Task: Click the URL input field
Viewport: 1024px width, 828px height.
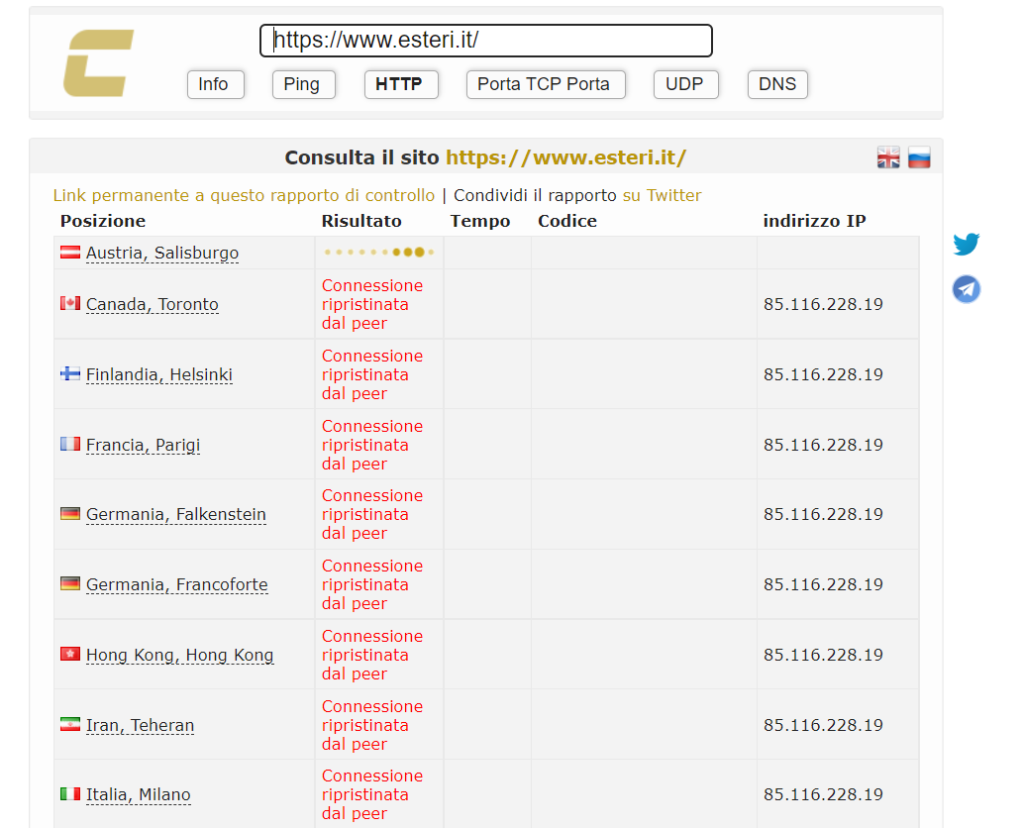Action: click(486, 41)
